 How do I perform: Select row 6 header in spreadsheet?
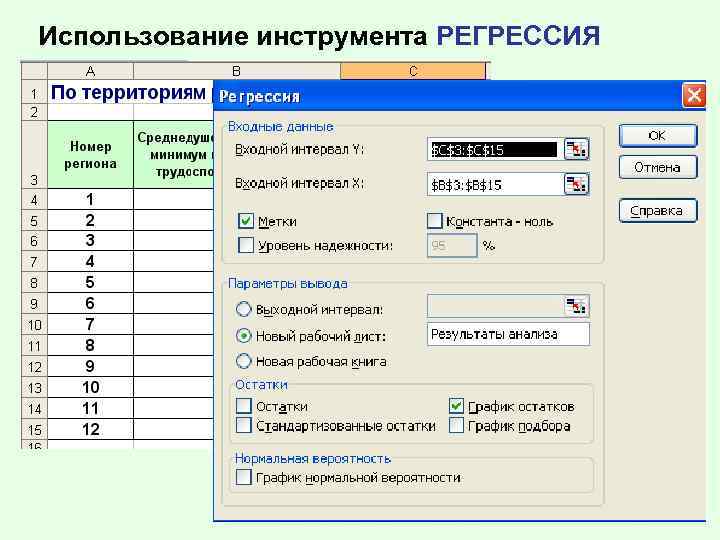click(x=34, y=241)
